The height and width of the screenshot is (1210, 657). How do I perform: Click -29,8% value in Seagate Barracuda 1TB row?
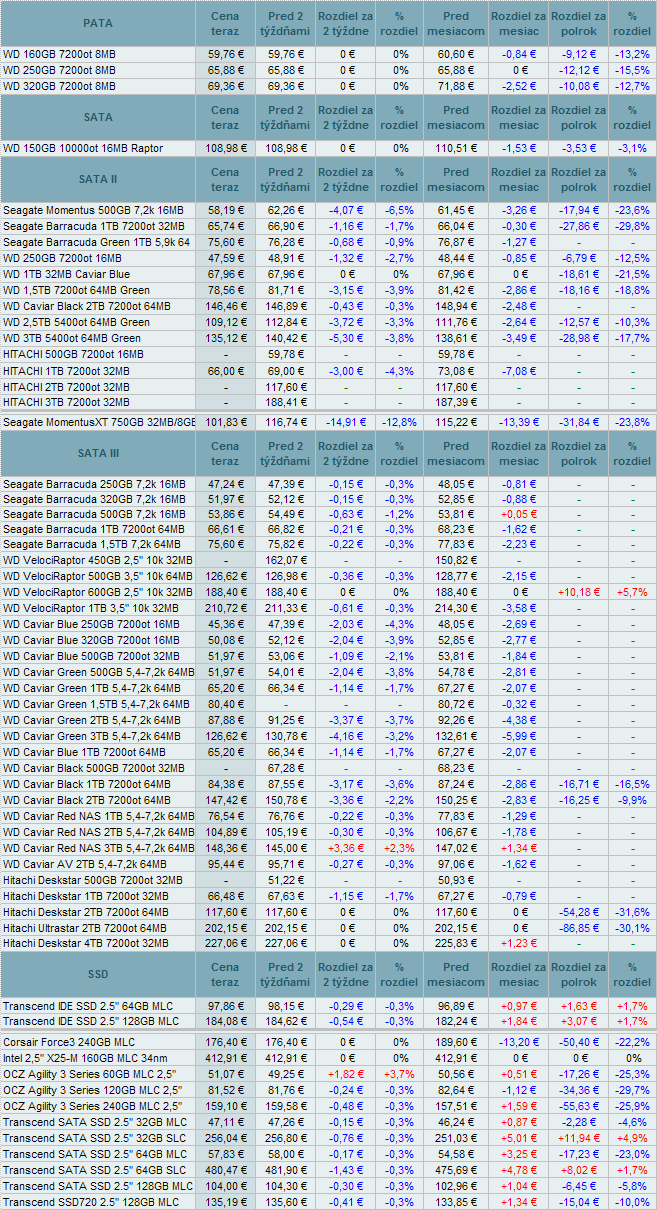click(632, 226)
